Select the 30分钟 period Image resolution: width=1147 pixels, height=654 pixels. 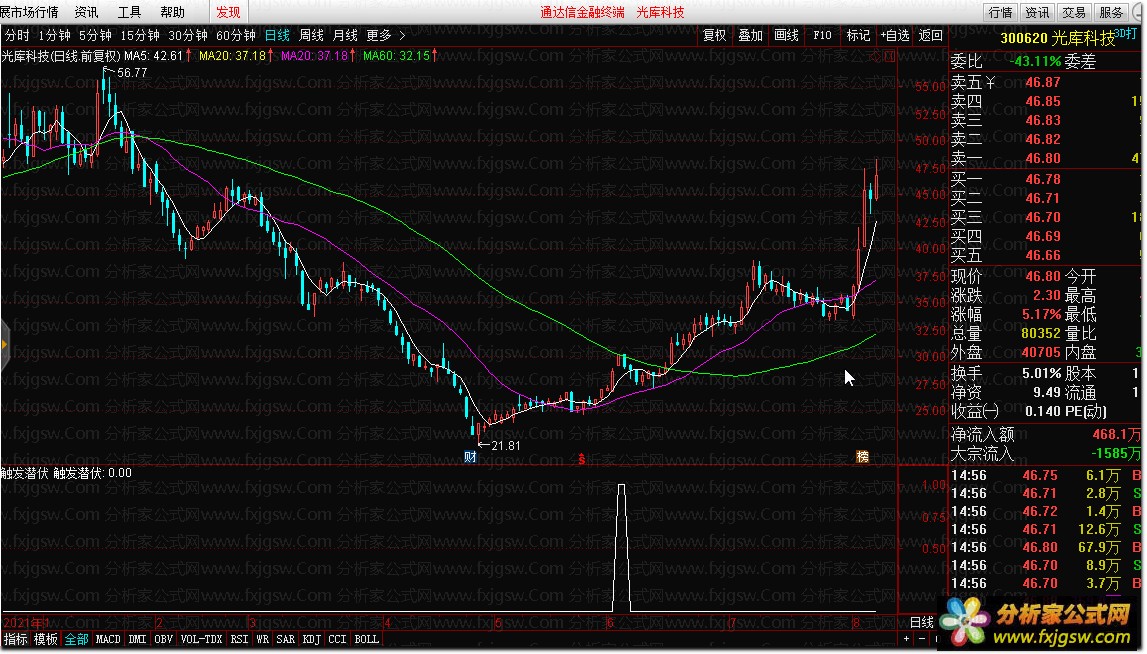tap(187, 35)
